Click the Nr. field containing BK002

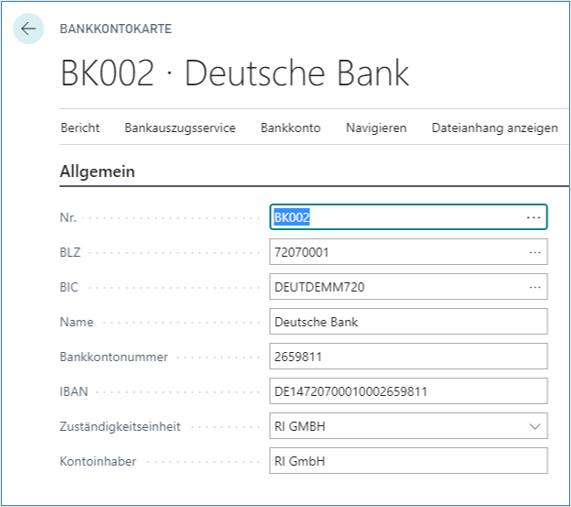(408, 217)
